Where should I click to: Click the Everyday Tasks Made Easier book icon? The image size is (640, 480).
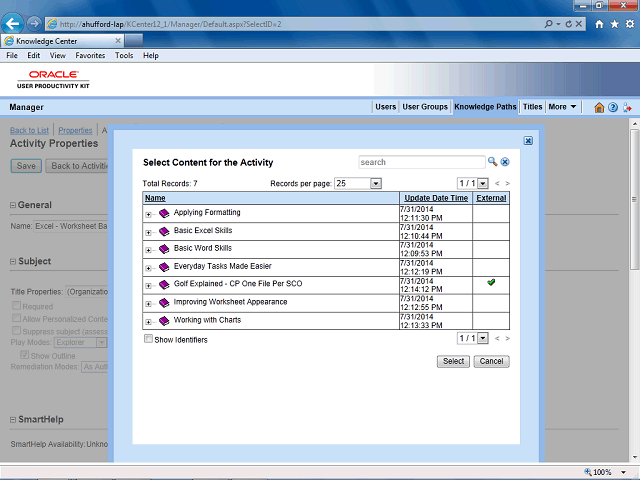[164, 267]
